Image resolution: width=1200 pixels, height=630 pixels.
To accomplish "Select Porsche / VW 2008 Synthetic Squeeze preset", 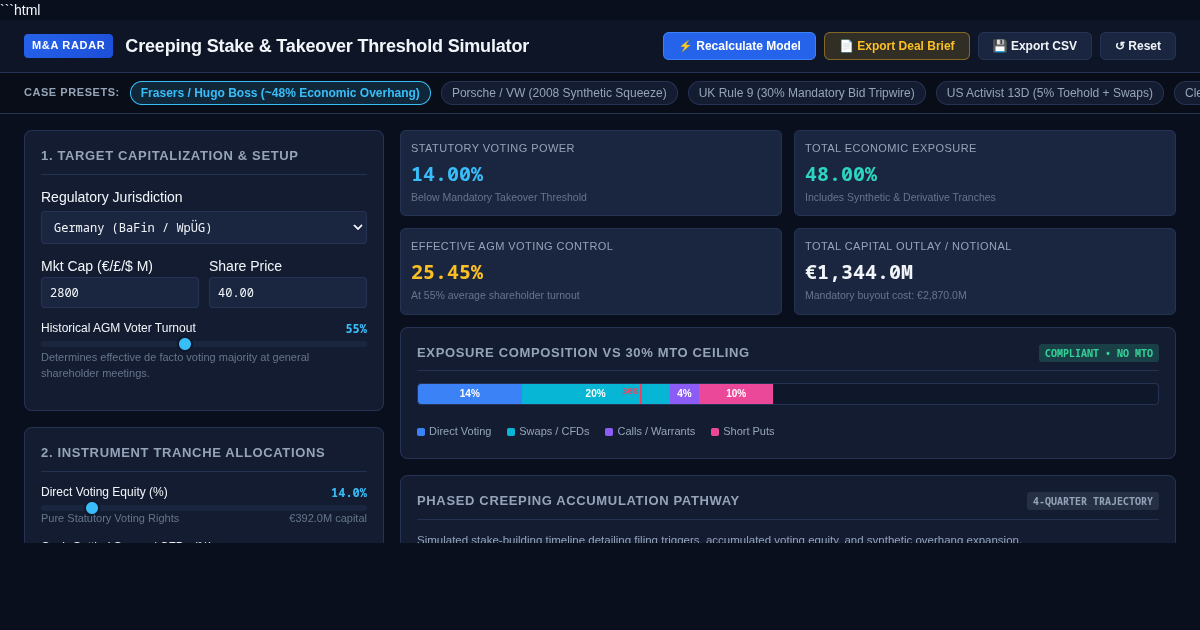I will pos(559,93).
